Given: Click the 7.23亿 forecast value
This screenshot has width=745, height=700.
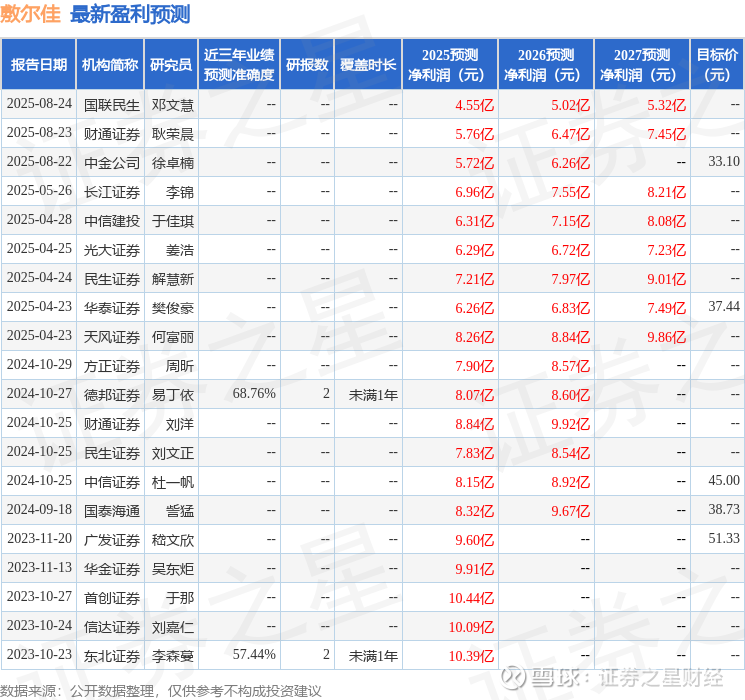Looking at the screenshot, I should click(667, 250).
